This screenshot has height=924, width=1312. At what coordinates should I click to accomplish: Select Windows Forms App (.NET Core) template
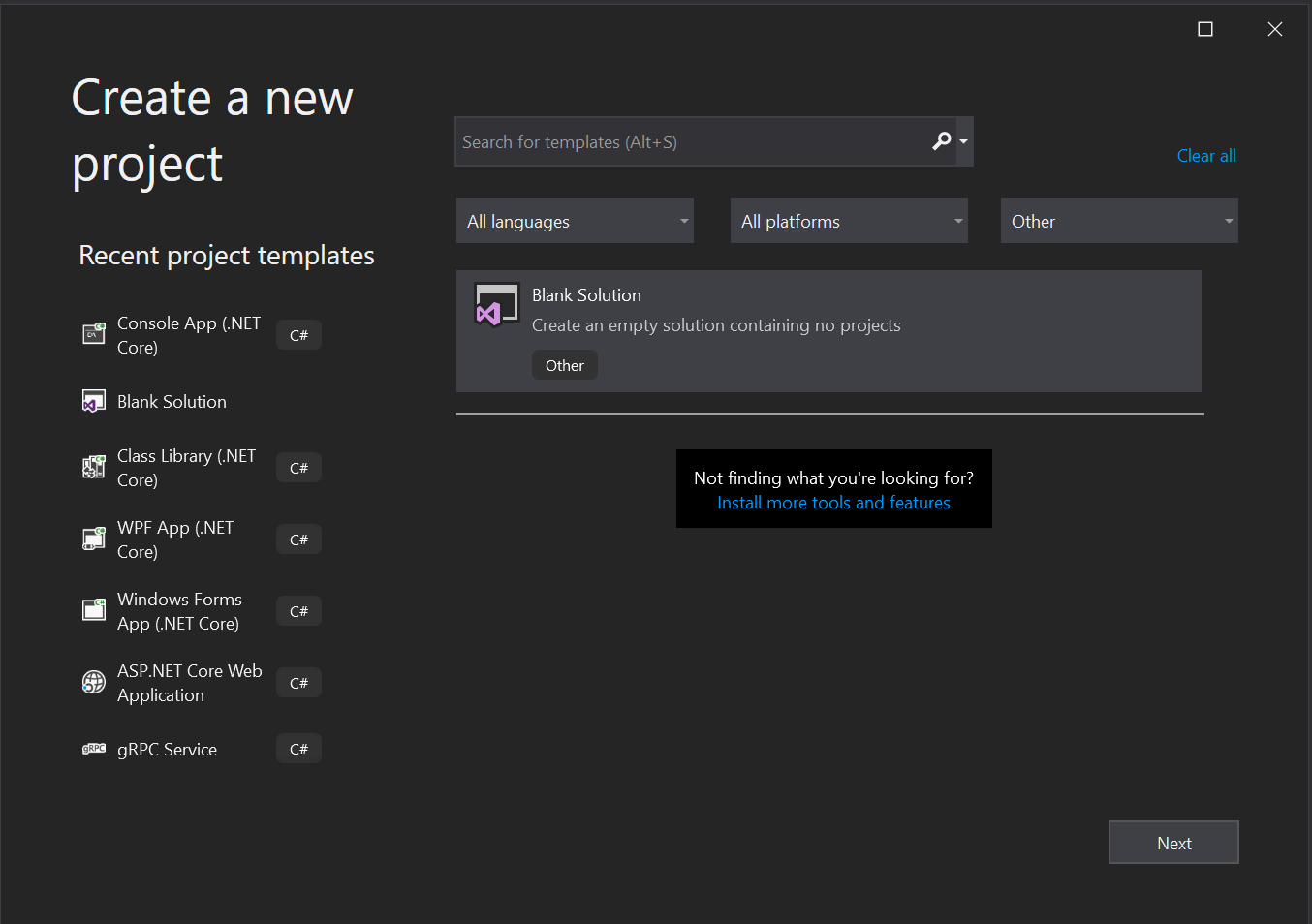(180, 611)
